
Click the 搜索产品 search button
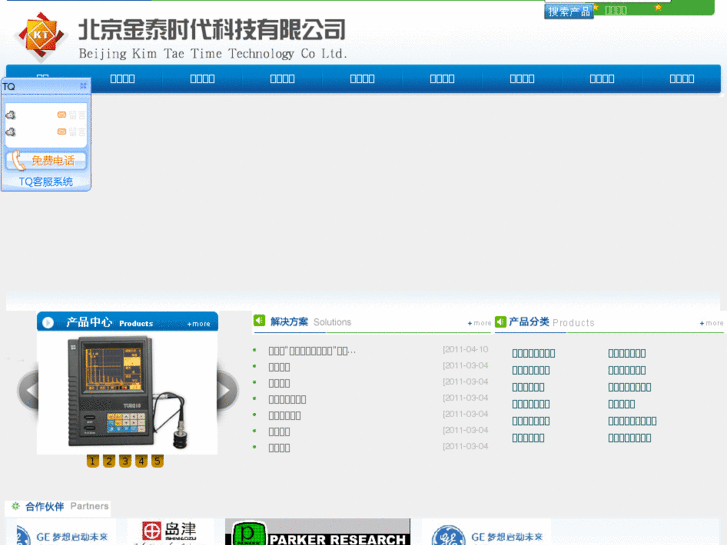[x=568, y=11]
